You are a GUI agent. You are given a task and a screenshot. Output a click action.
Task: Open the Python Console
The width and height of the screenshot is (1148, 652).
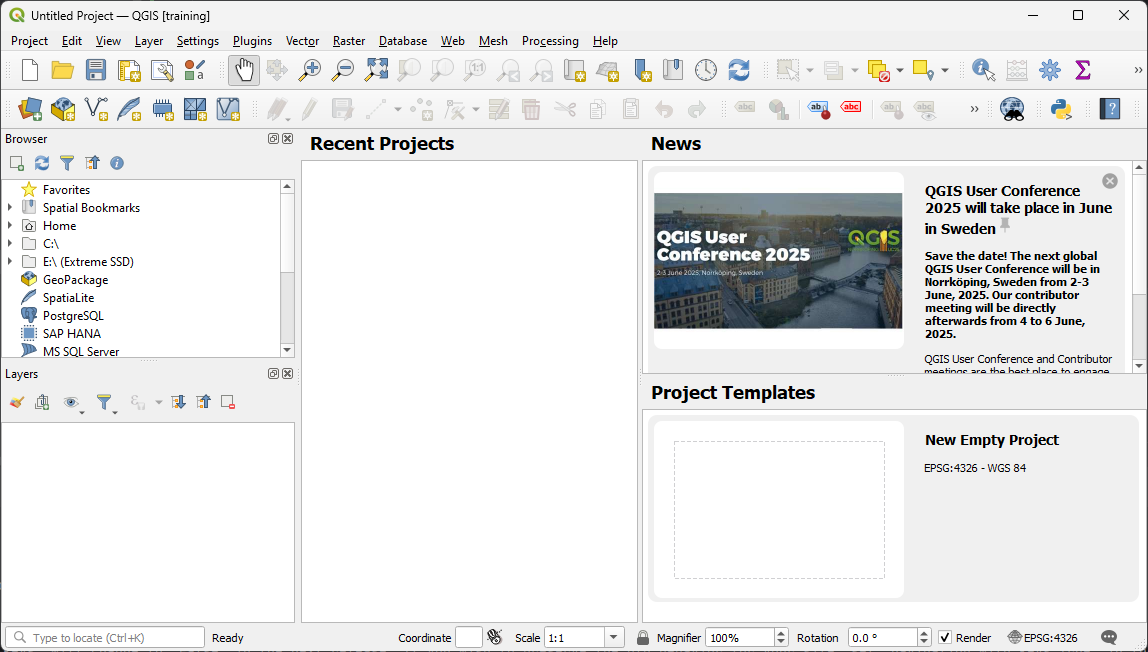[1061, 109]
